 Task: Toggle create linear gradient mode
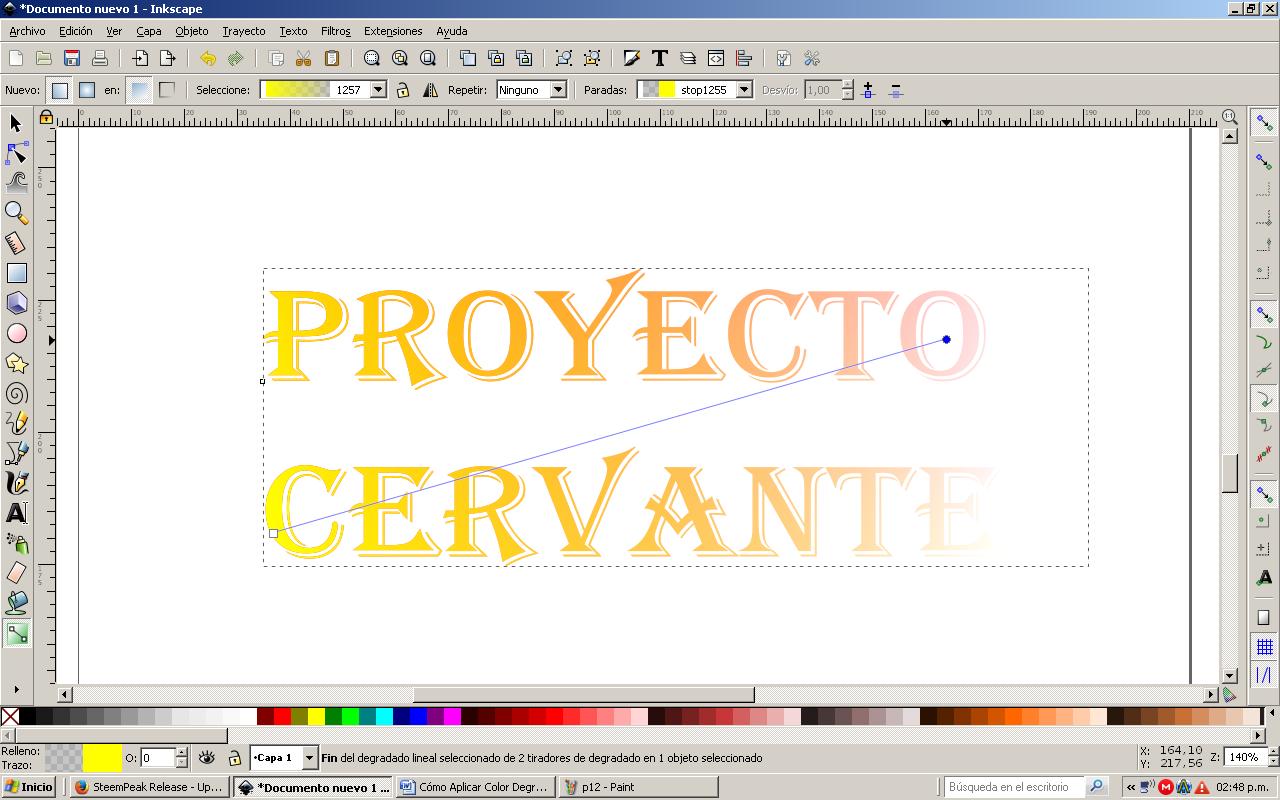(60, 90)
